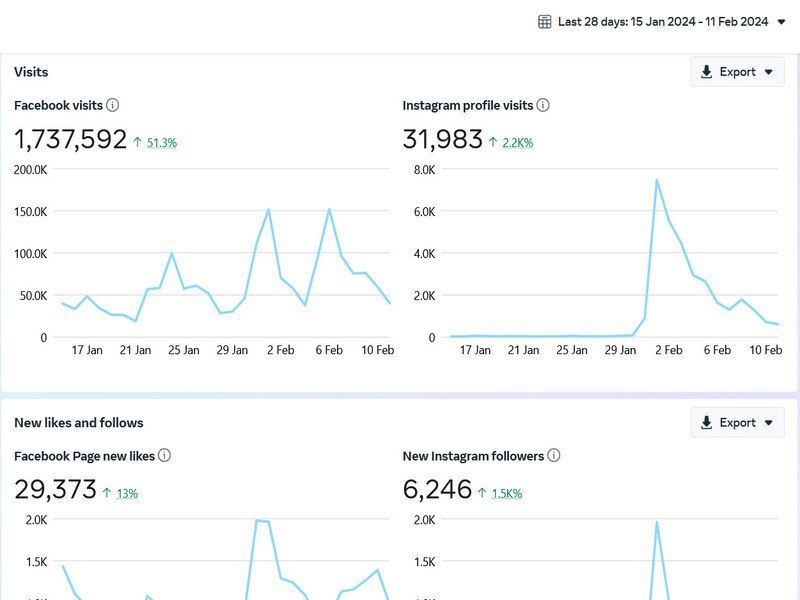Click the Instagram profile visits peak near 2 Feb
The height and width of the screenshot is (600, 800).
657,181
